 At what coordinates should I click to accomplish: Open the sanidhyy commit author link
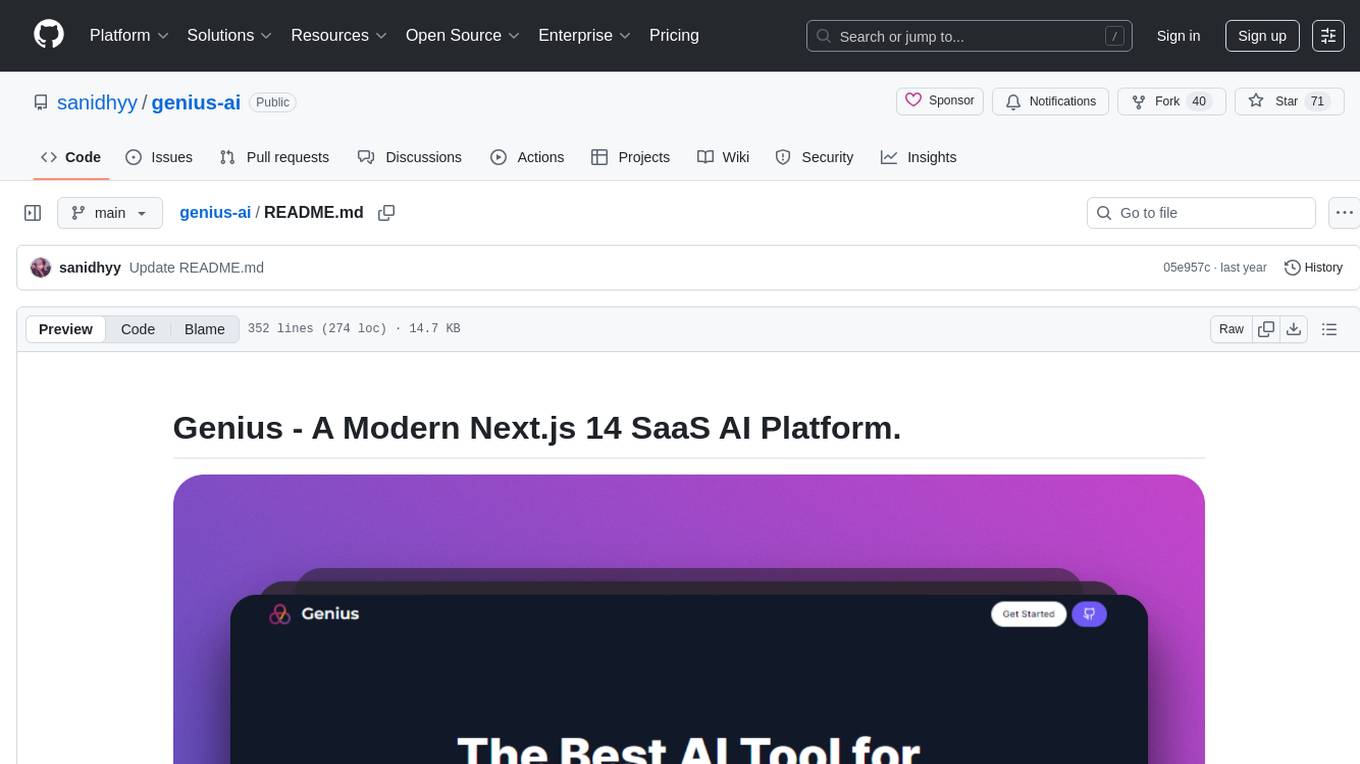90,268
